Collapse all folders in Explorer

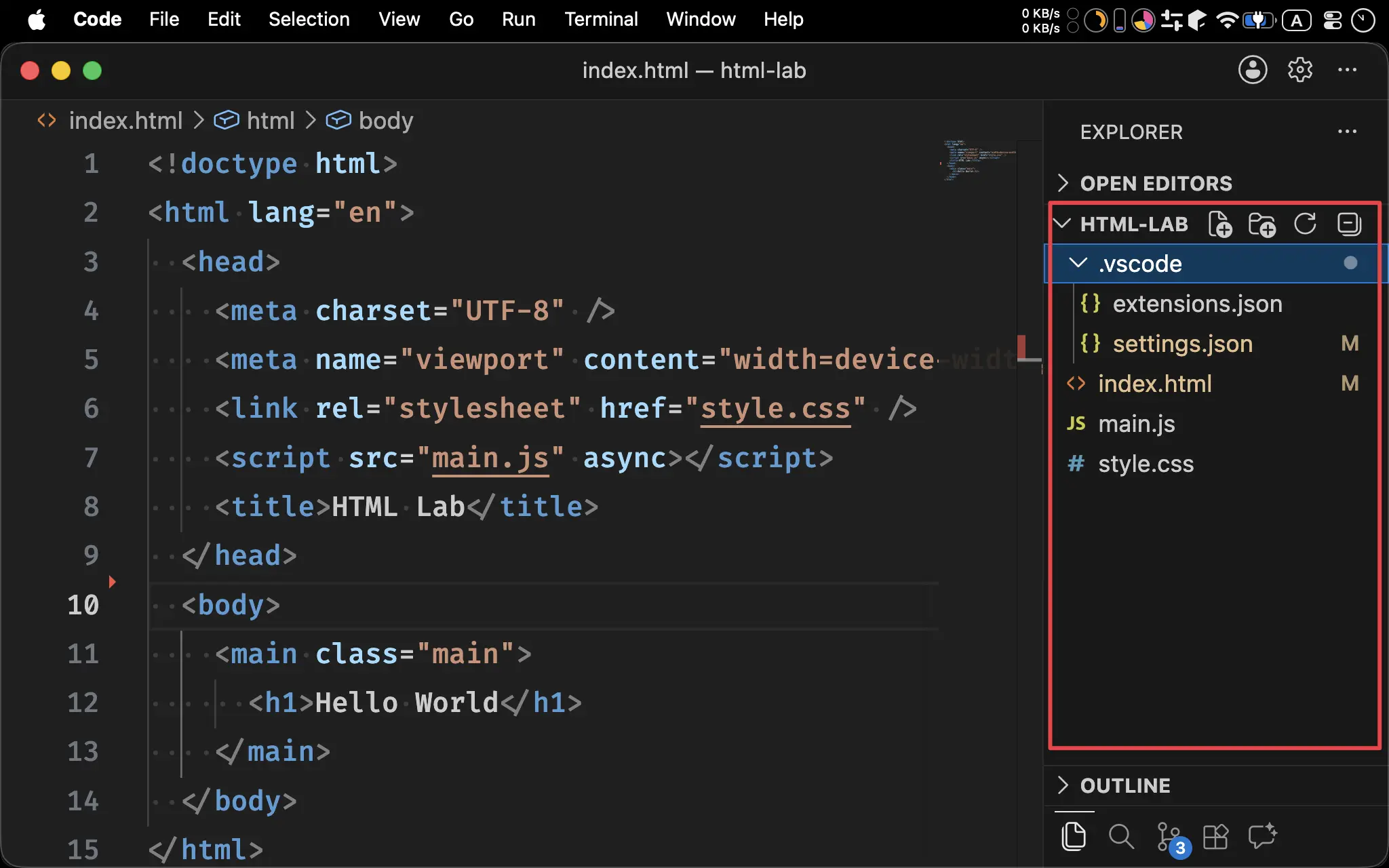tap(1349, 224)
